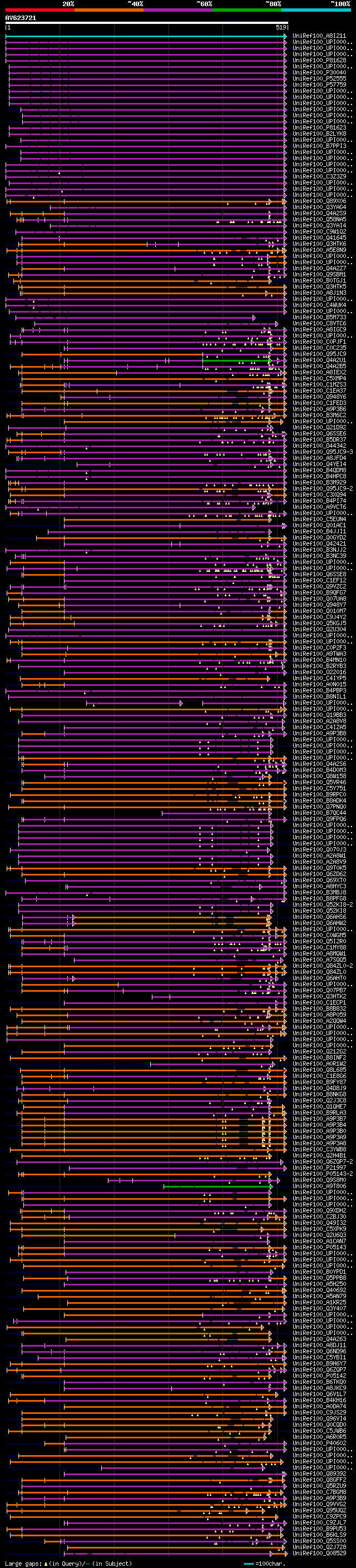Select hit UniRef100_P57759
356x1568 pixels.
coord(319,85)
